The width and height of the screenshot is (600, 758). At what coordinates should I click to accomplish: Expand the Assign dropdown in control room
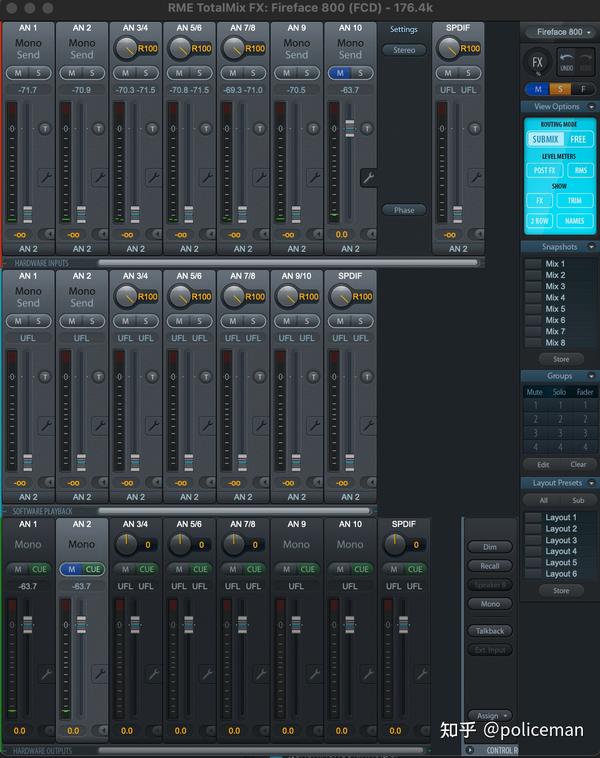pyautogui.click(x=490, y=716)
